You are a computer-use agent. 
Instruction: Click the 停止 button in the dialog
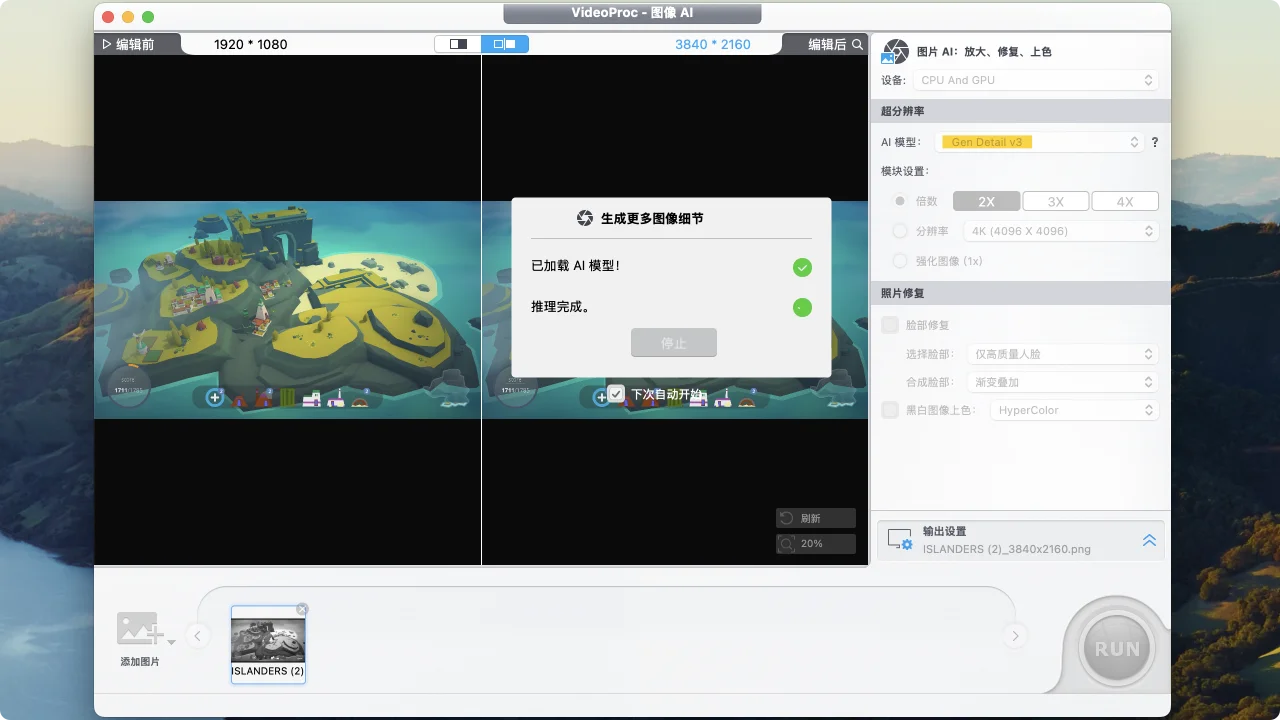pyautogui.click(x=674, y=343)
